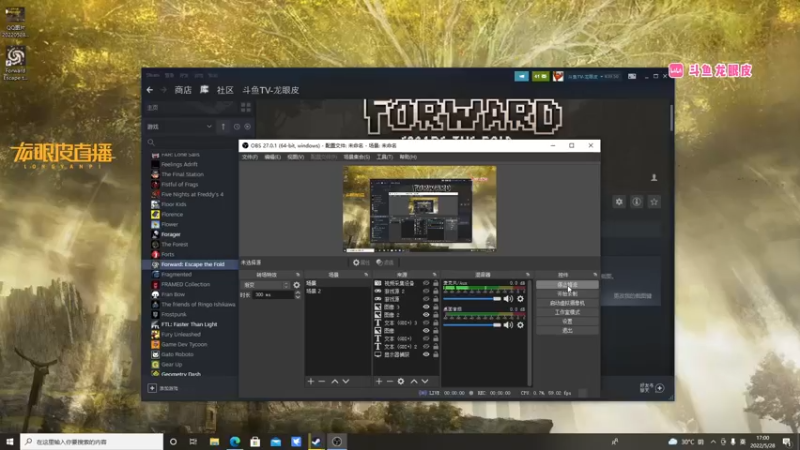Image resolution: width=800 pixels, height=450 pixels.
Task: Open Windows Start menu
Action: [x=10, y=441]
